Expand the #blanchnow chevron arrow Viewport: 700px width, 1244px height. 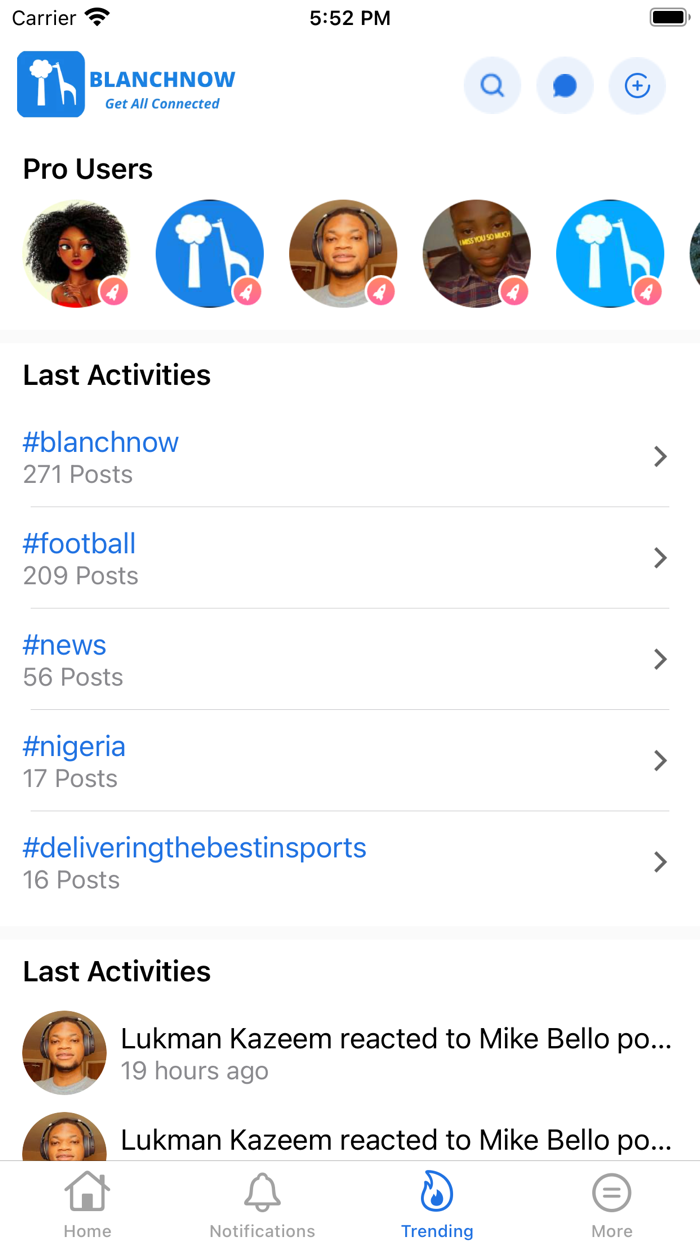[x=660, y=457]
